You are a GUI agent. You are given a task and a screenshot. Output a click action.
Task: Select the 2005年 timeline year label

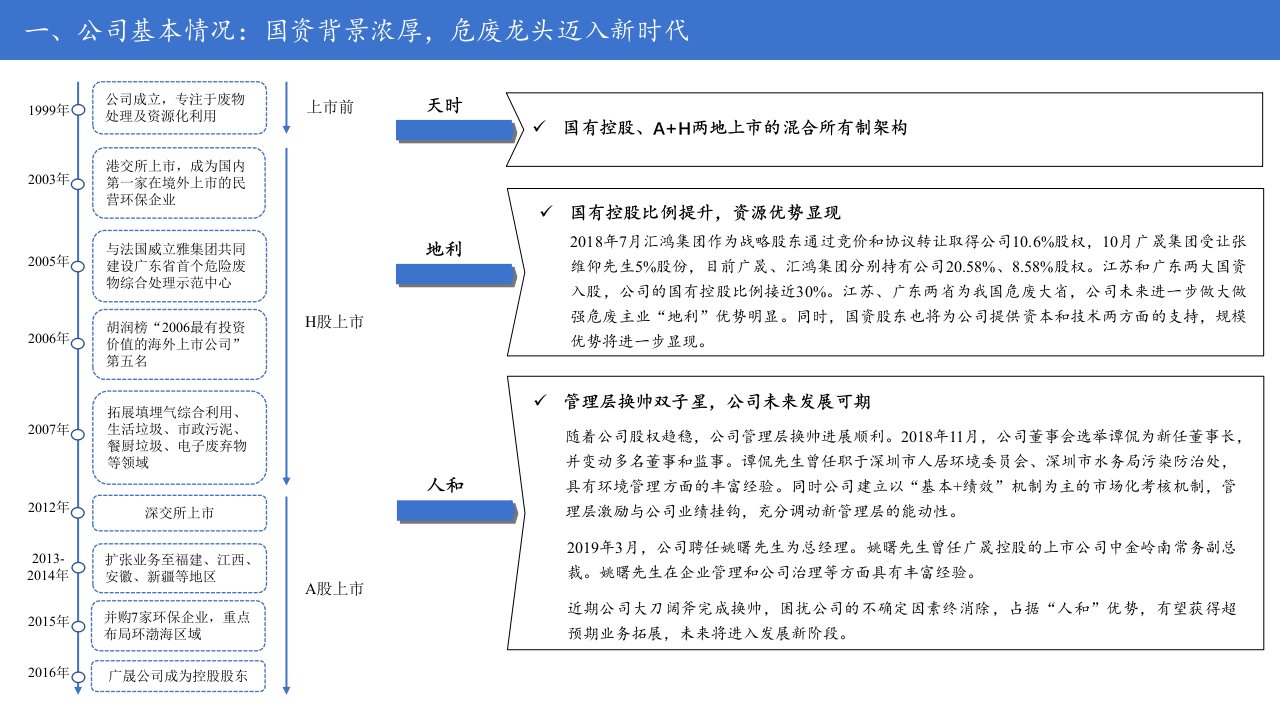pyautogui.click(x=48, y=262)
